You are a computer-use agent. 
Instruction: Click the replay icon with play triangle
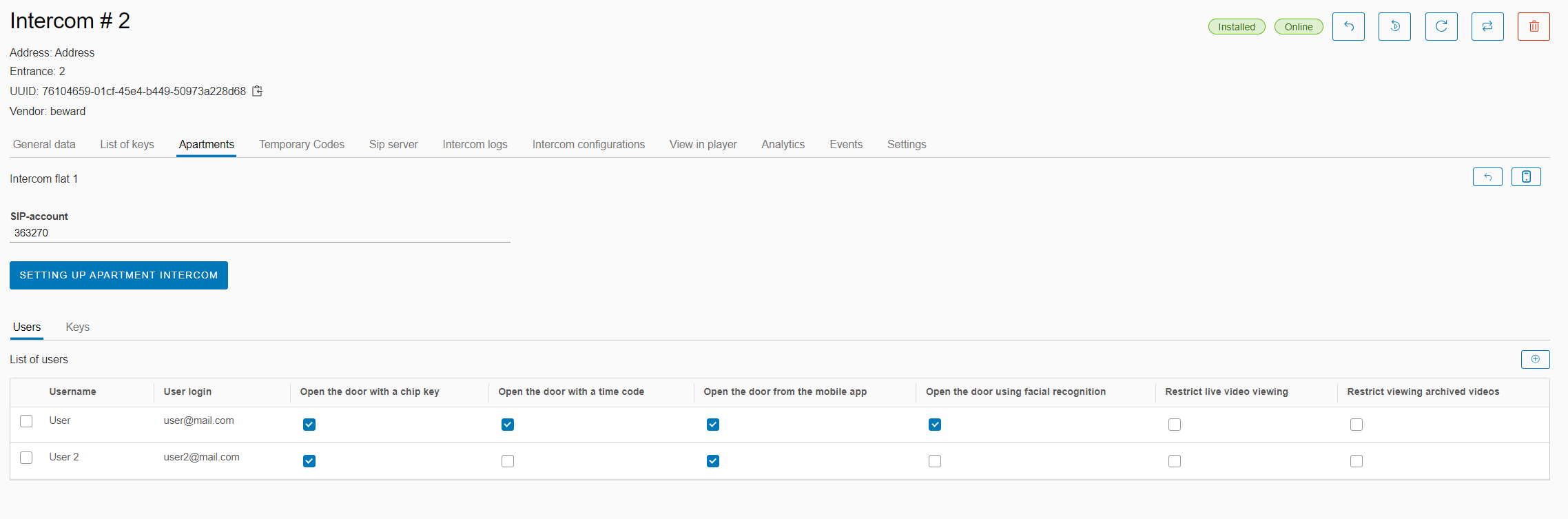(x=1394, y=27)
